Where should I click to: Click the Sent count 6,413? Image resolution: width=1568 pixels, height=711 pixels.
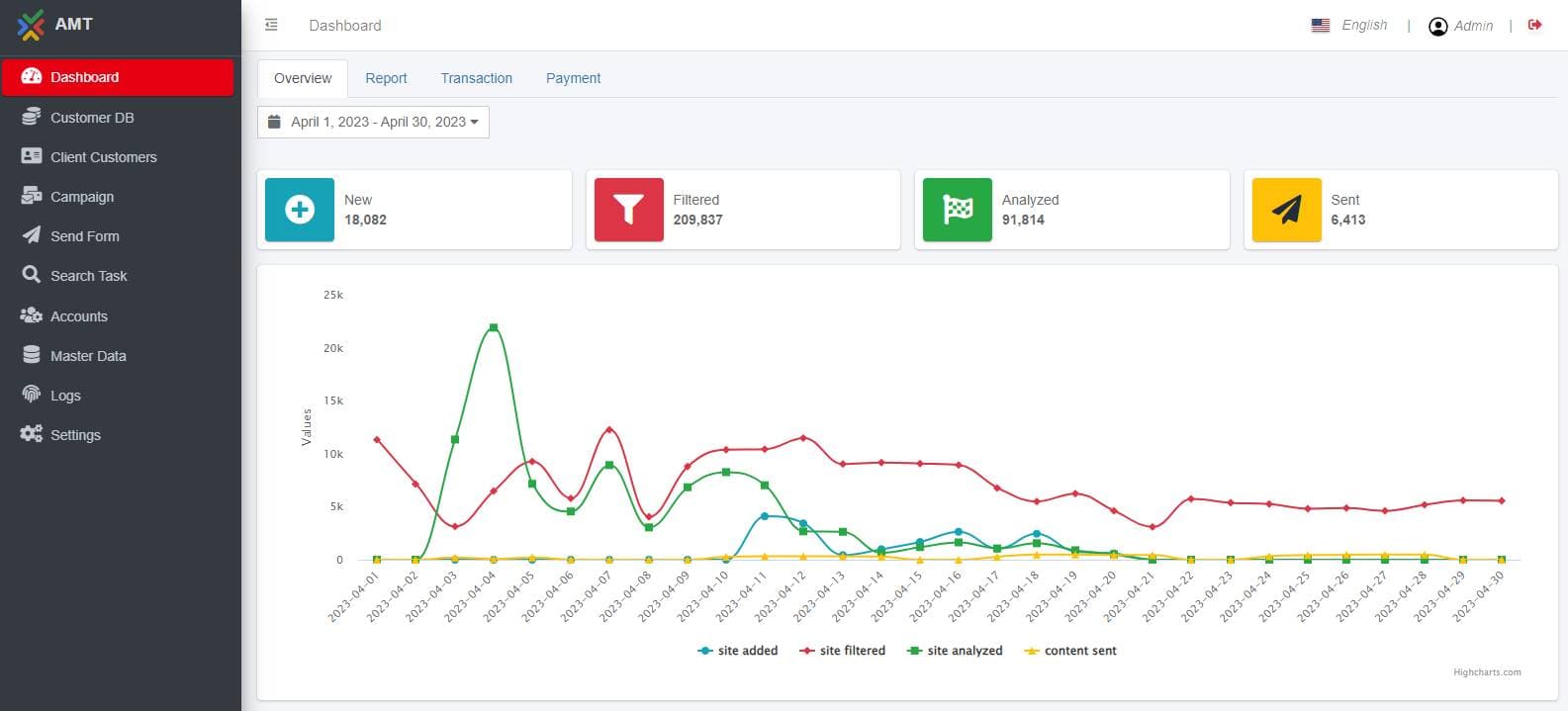(1347, 220)
